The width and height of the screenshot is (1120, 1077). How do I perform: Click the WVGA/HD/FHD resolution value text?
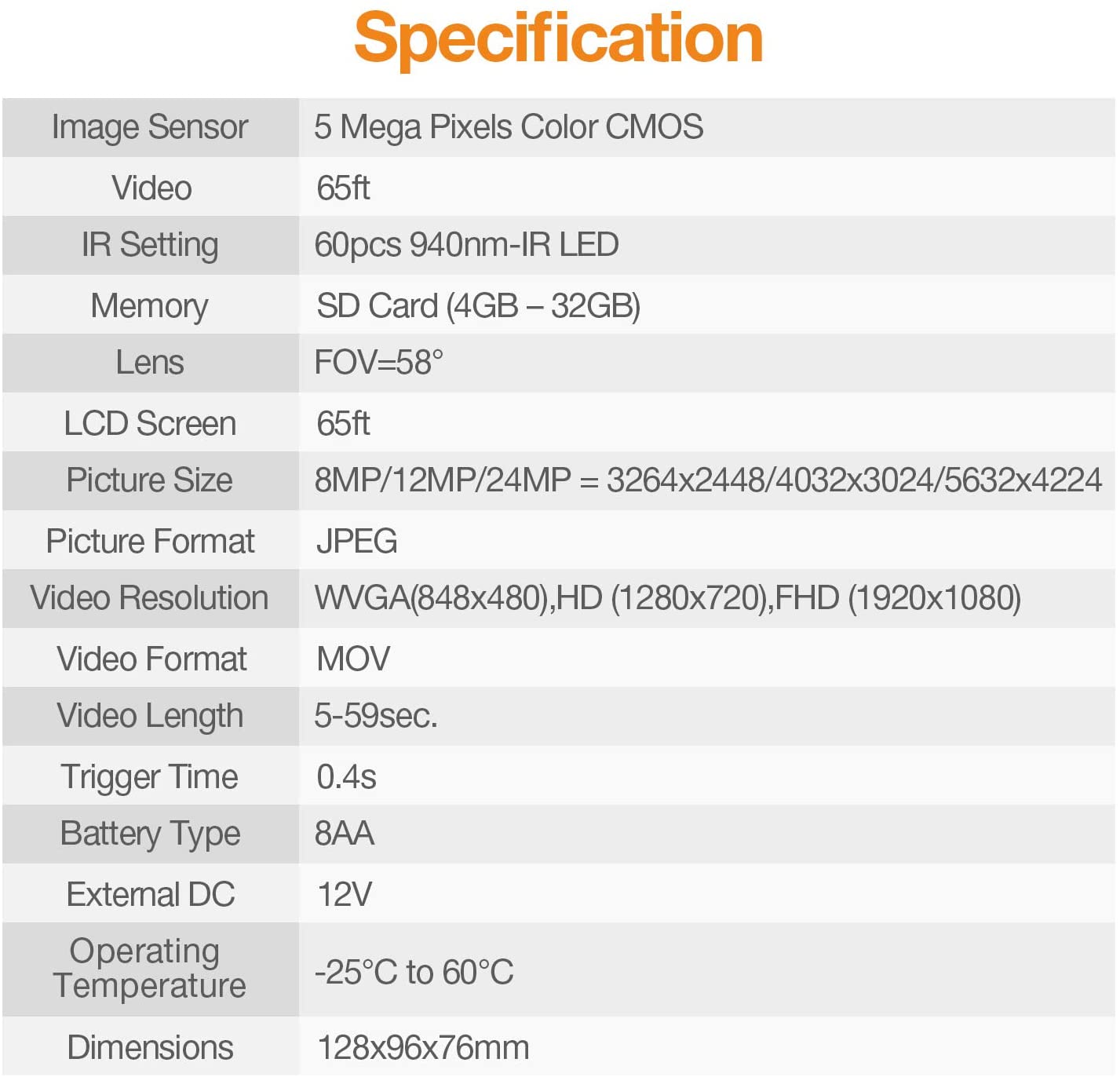point(668,598)
